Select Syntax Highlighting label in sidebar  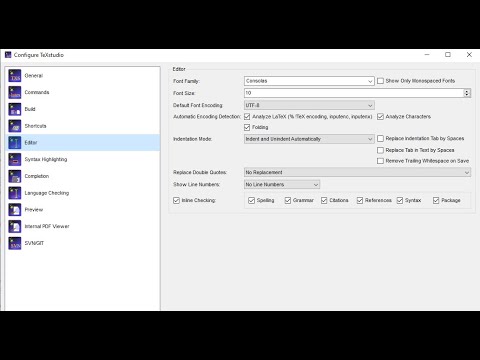click(46, 159)
